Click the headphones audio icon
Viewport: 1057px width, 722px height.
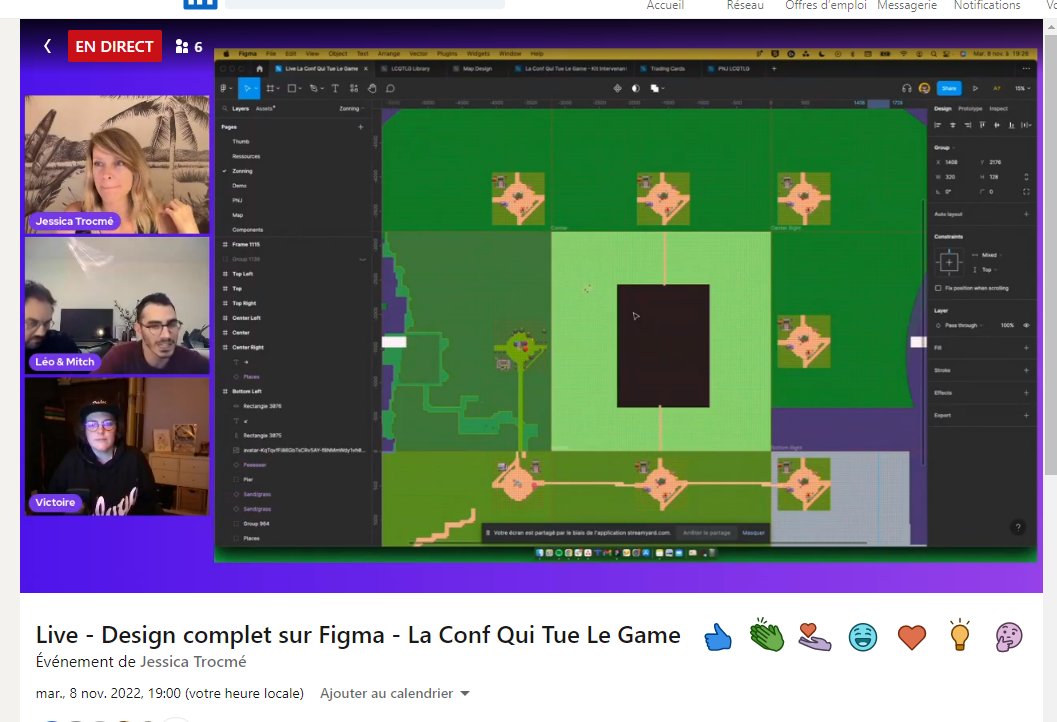point(907,88)
